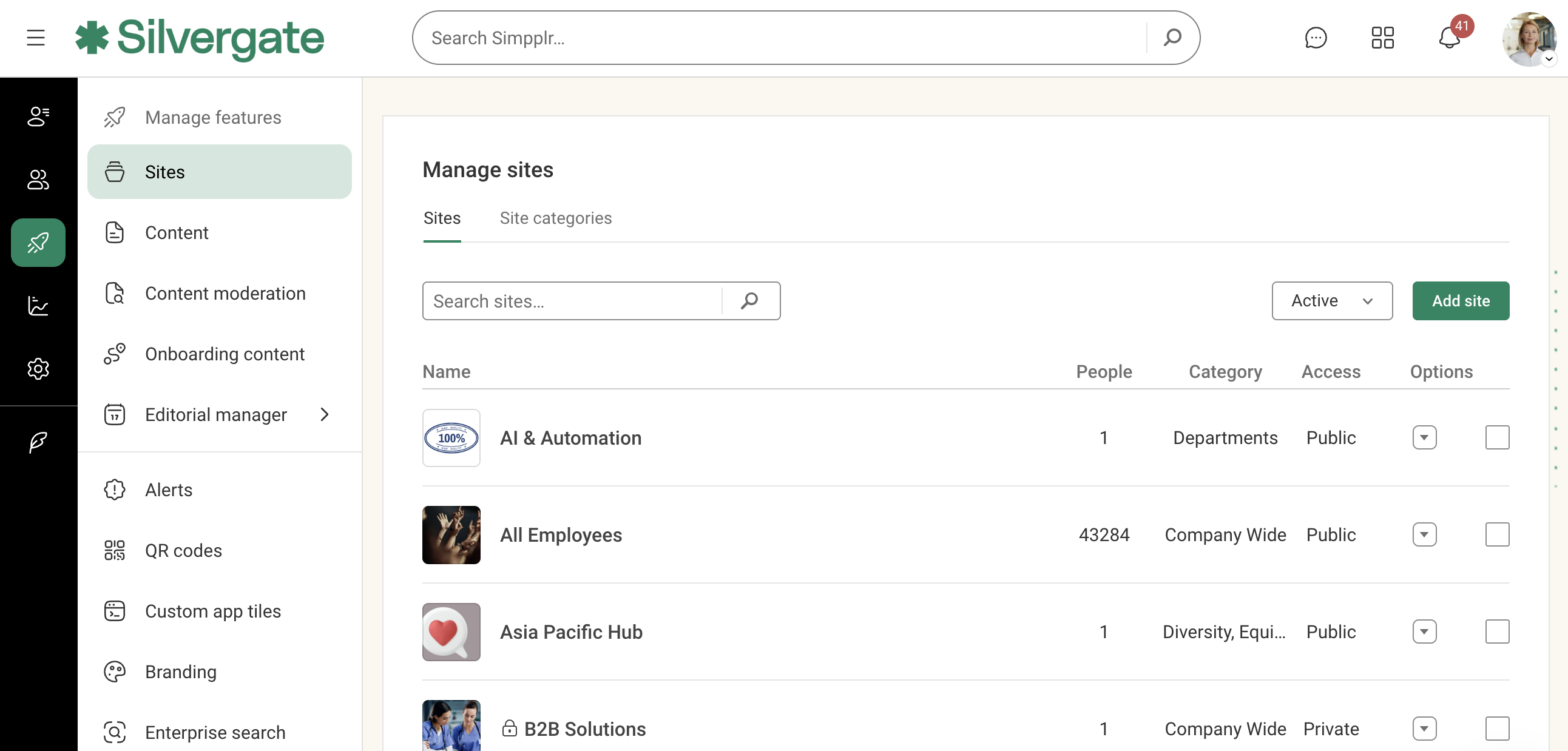The image size is (1568, 751).
Task: Open the All Employees site link
Action: coord(561,535)
